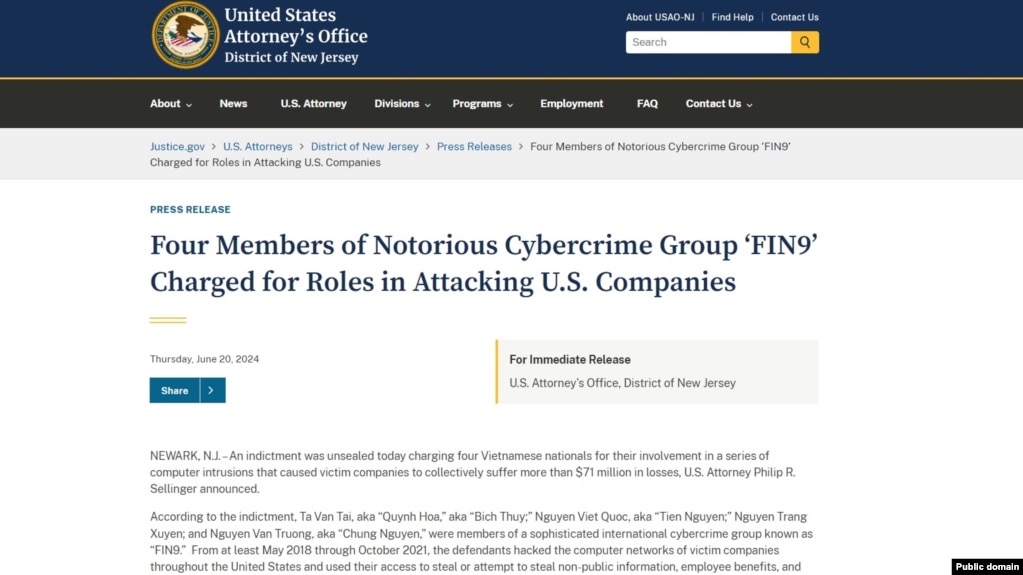Follow the Justice.gov breadcrumb link
This screenshot has width=1023, height=575.
click(177, 147)
